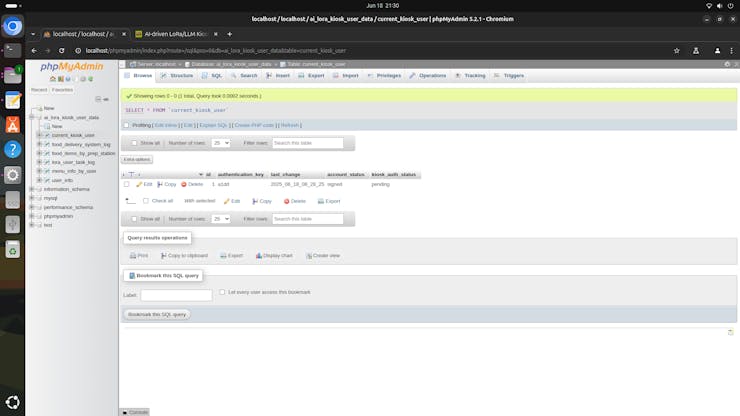Image resolution: width=740 pixels, height=416 pixels.
Task: Click the authentication_key column header
Action: pyautogui.click(x=241, y=175)
